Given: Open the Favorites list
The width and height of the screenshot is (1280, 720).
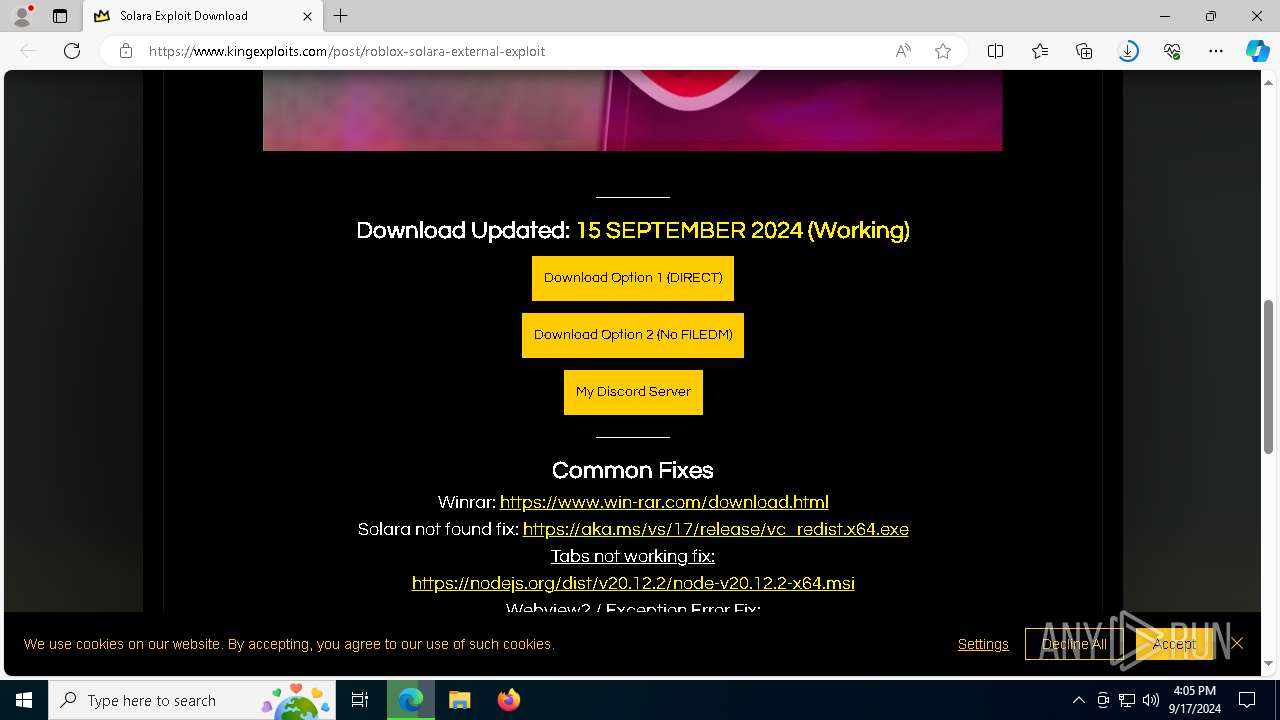Looking at the screenshot, I should [1040, 51].
